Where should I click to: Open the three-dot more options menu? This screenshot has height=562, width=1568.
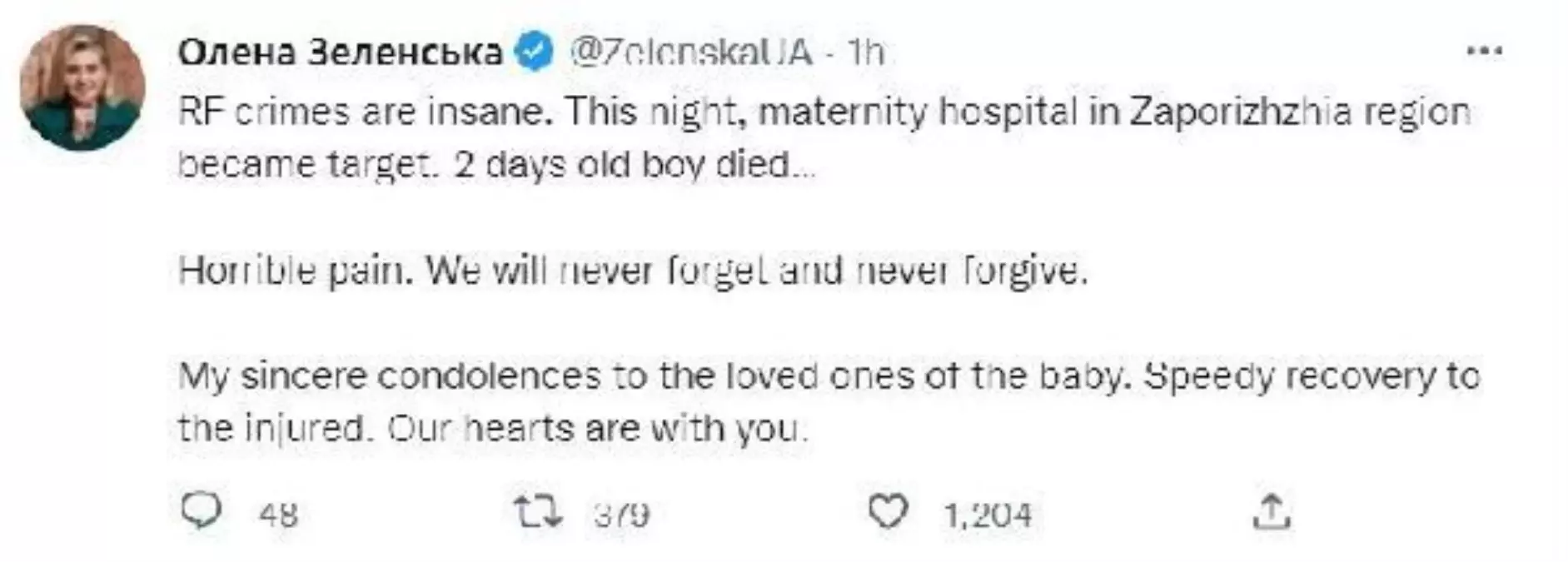(1484, 52)
